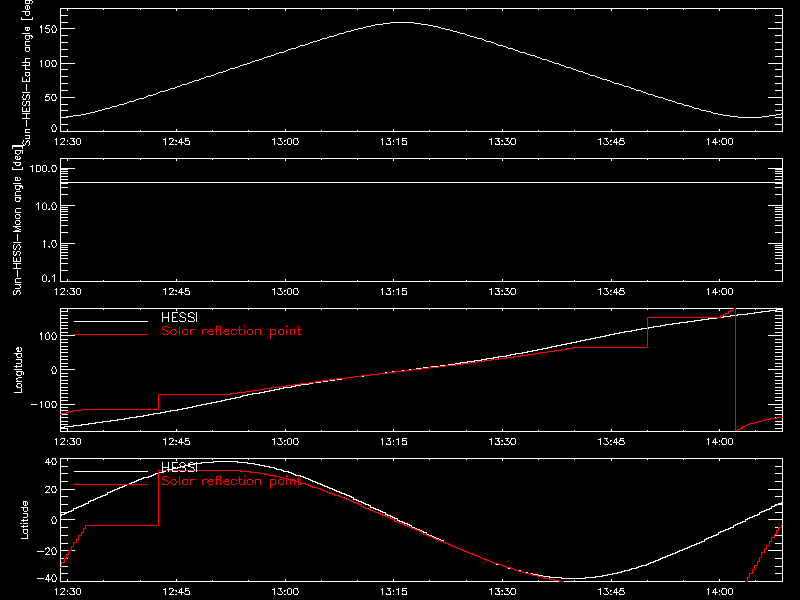Click the Latitude axis label
800x600 pixels.
click(24, 520)
